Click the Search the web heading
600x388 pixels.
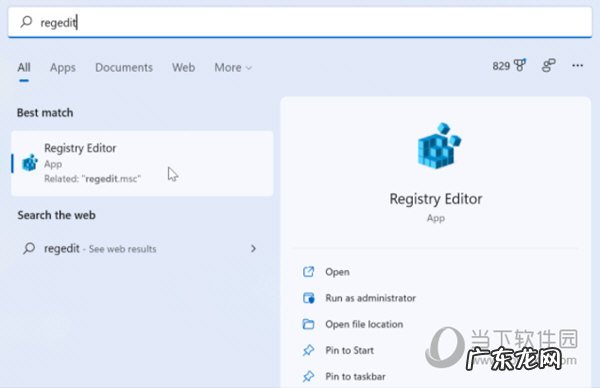56,215
